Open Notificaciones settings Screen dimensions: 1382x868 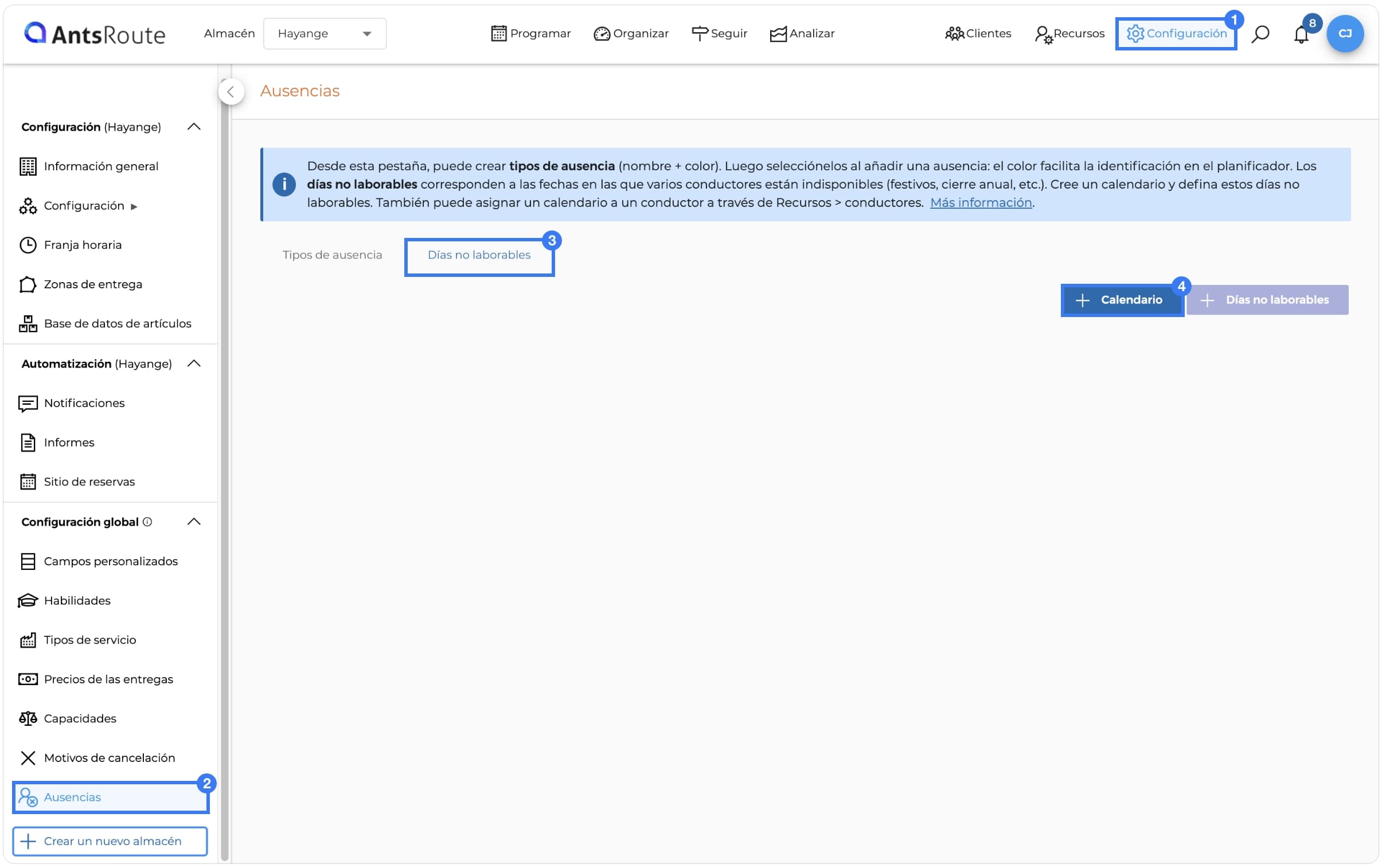[84, 403]
